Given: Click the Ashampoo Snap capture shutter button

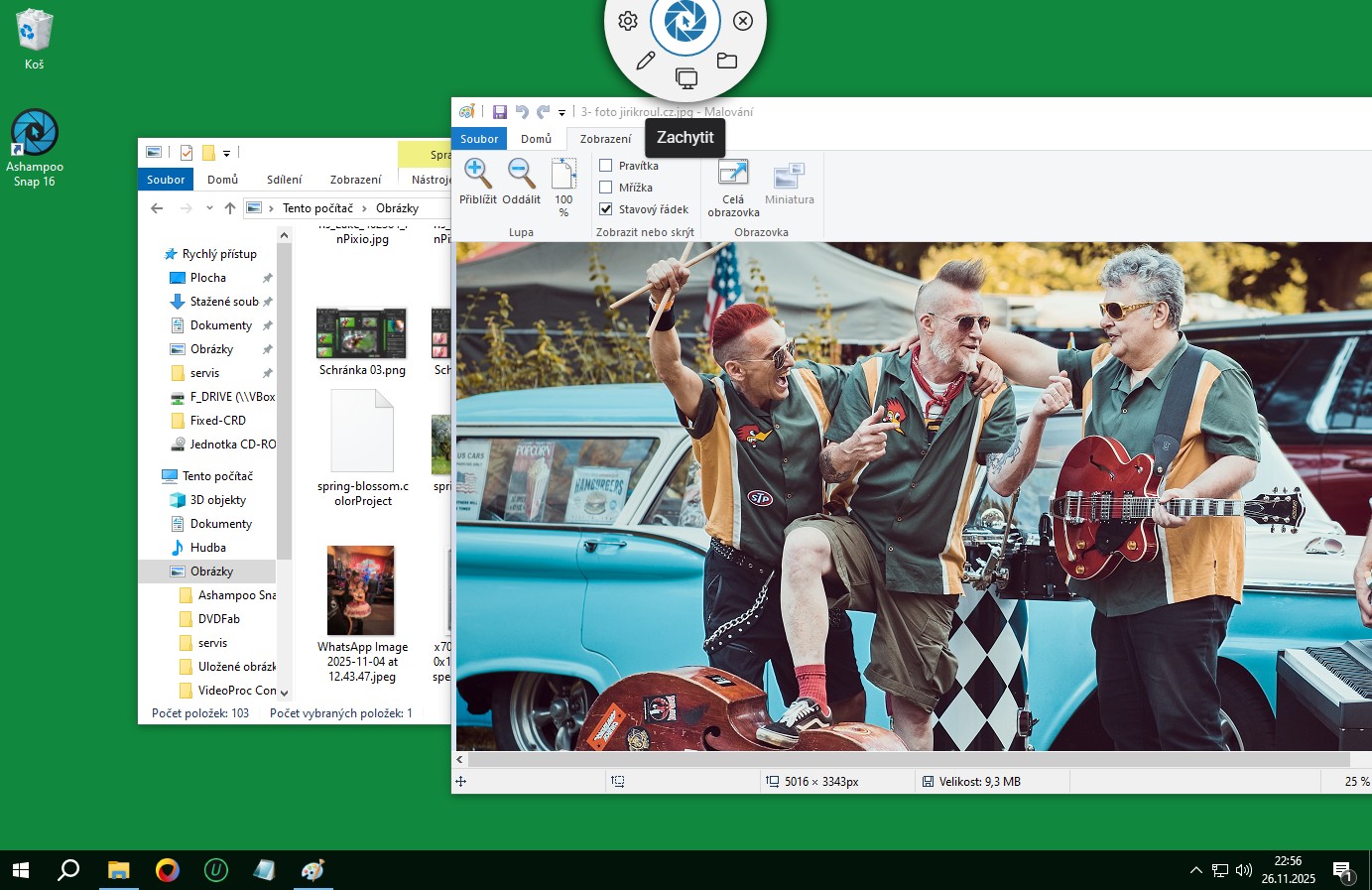Looking at the screenshot, I should (685, 21).
